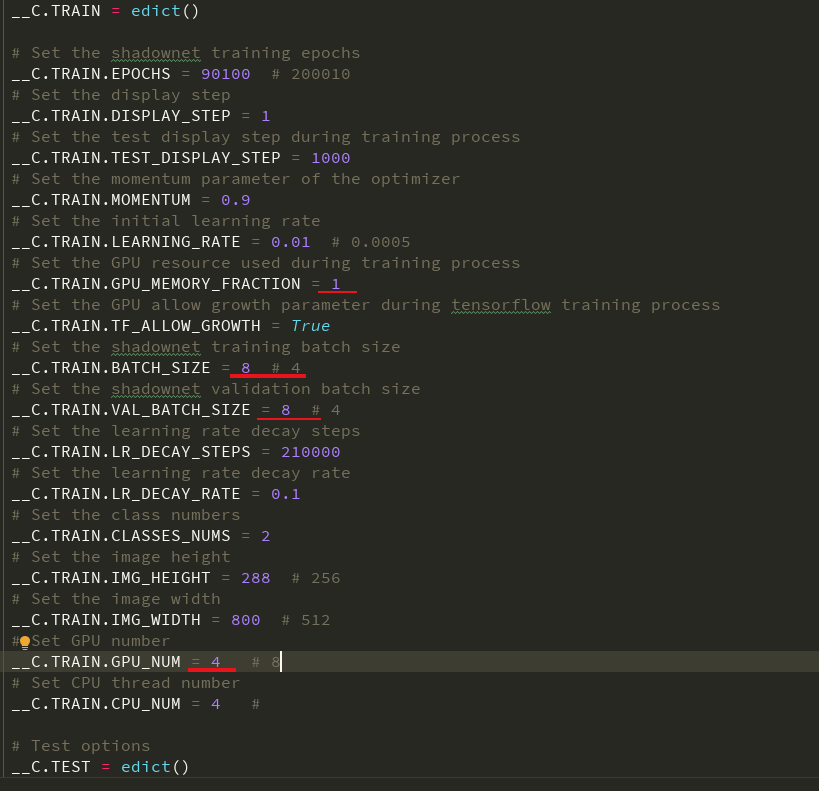The image size is (819, 791).
Task: Click the LR_DECAY_RATE value 0.1
Action: tap(285, 493)
